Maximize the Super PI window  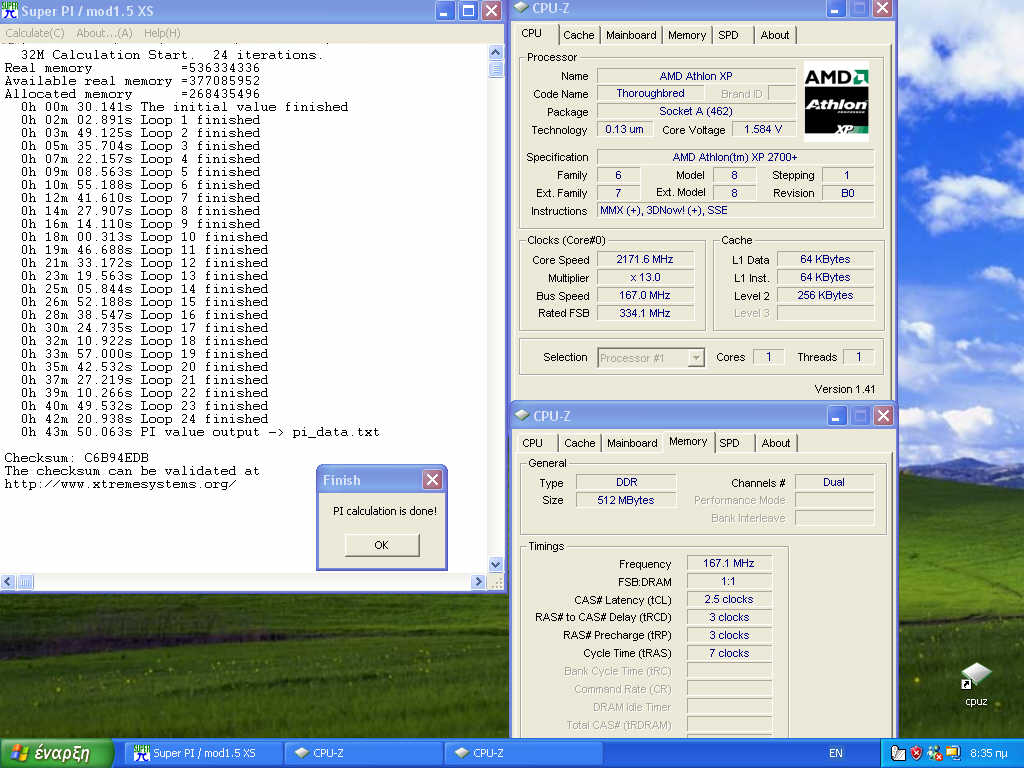pos(468,10)
